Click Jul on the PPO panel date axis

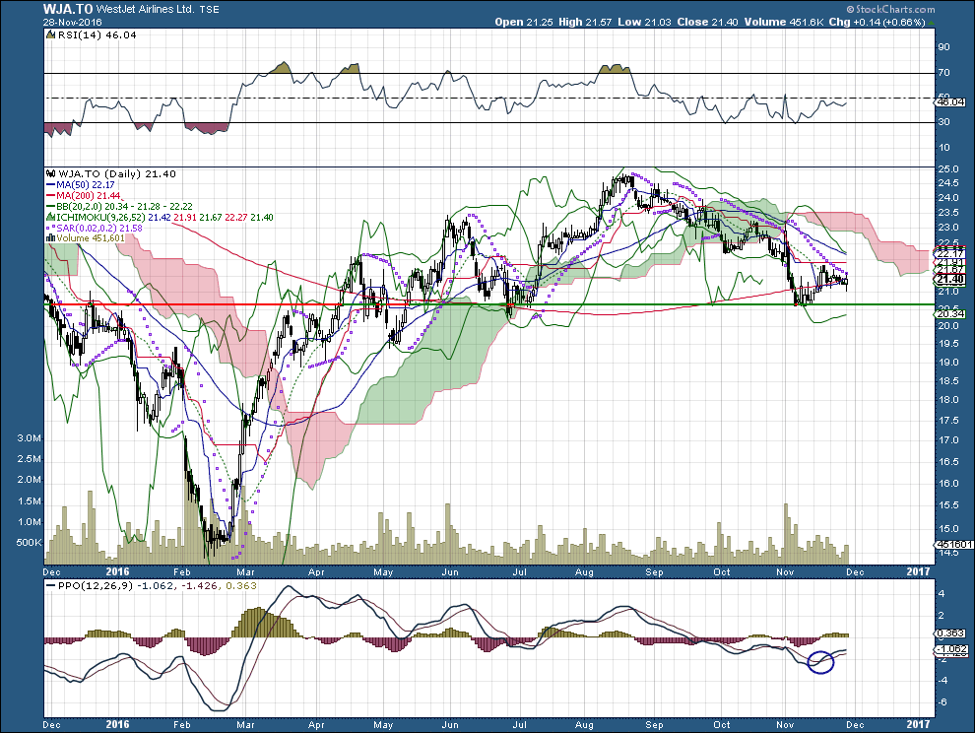[520, 724]
